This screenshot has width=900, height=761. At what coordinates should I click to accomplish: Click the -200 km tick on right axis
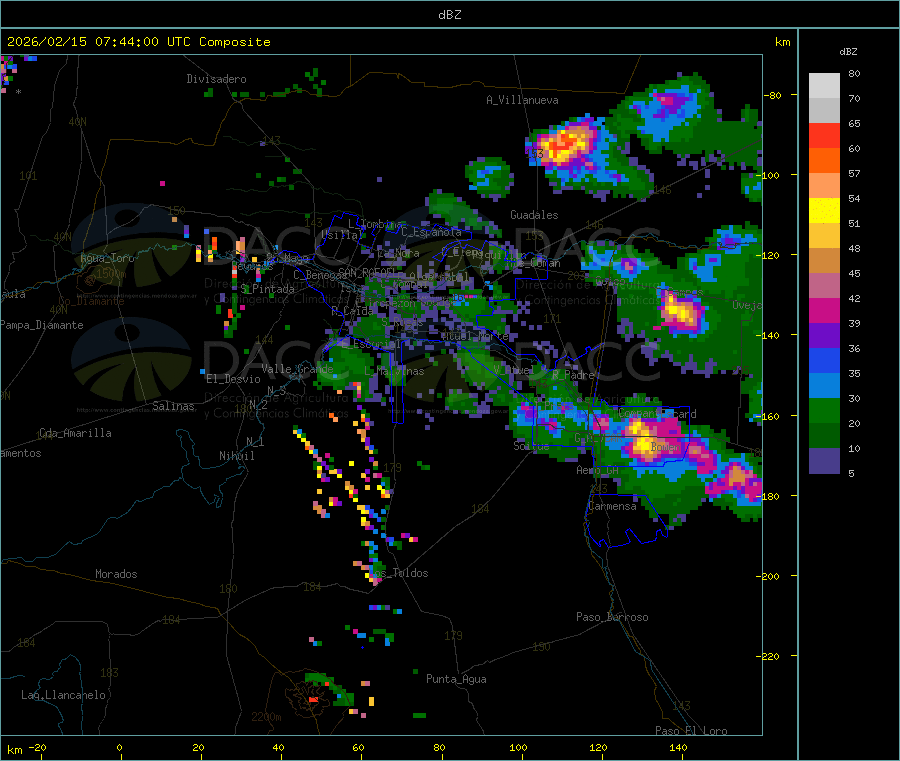pyautogui.click(x=767, y=576)
